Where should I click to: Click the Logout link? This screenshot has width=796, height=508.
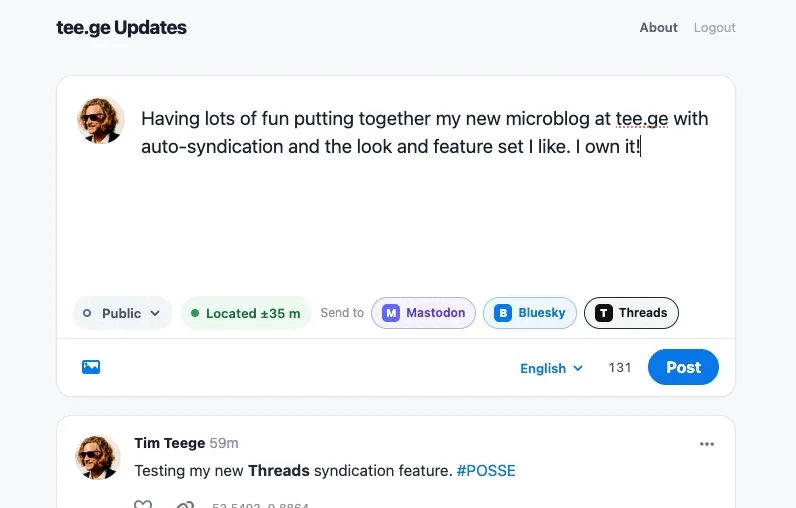click(x=714, y=27)
